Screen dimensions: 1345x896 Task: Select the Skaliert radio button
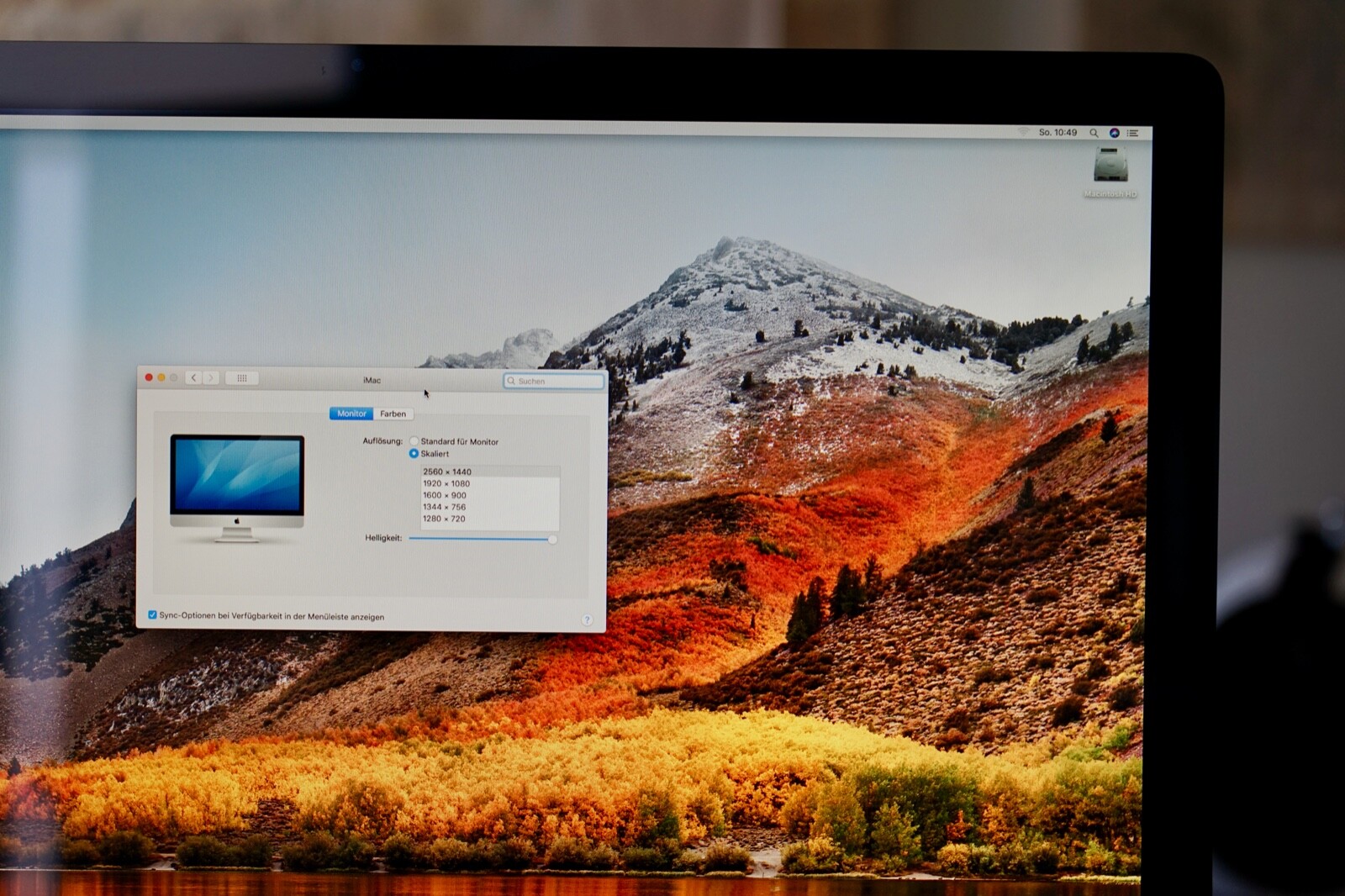[414, 453]
